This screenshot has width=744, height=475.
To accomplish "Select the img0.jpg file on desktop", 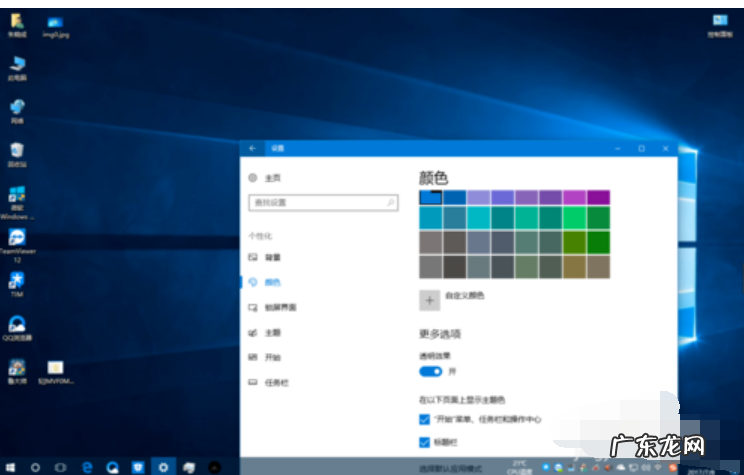I will click(56, 27).
